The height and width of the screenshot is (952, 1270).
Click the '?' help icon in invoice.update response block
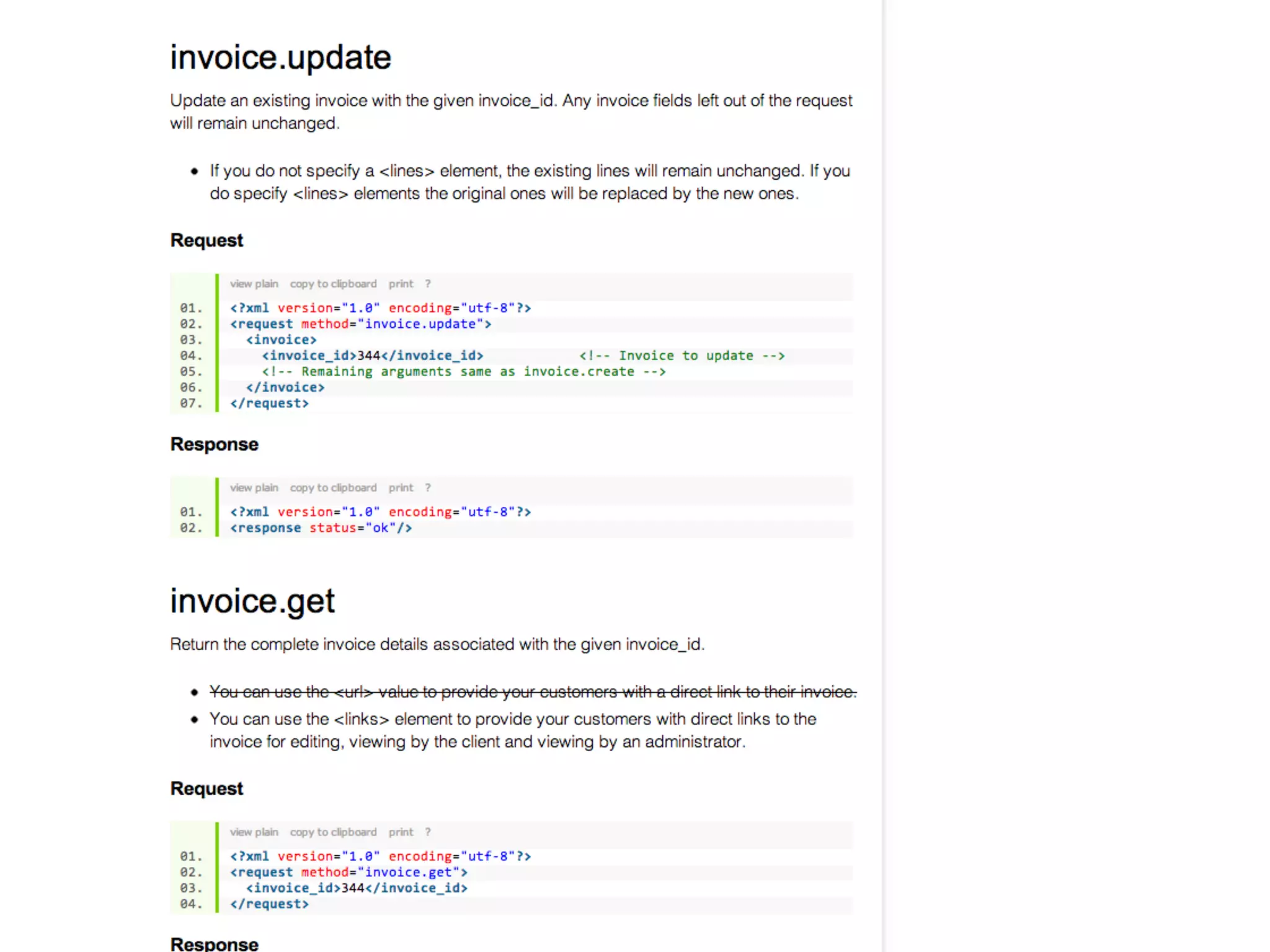click(x=428, y=488)
